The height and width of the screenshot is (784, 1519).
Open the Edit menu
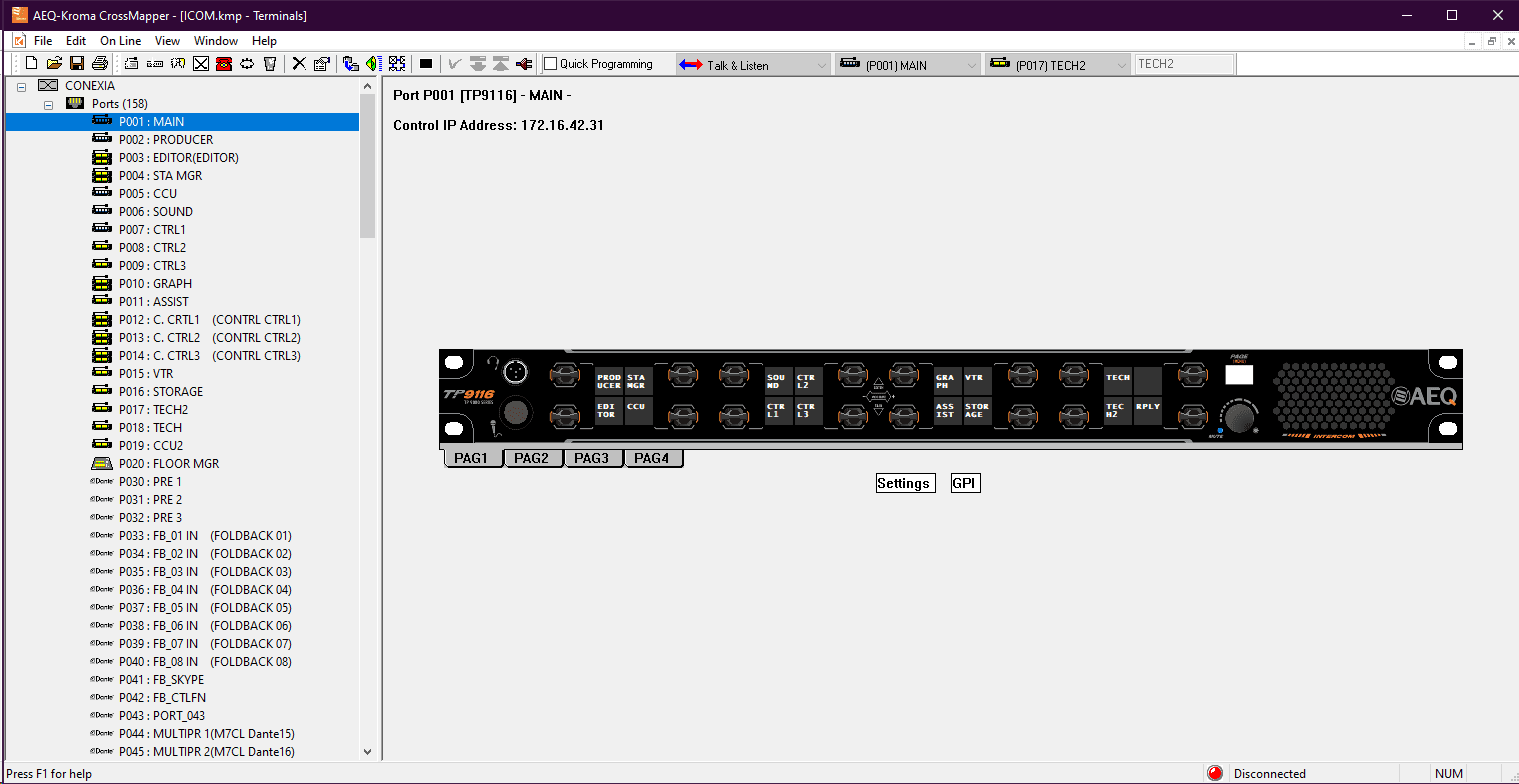(76, 41)
